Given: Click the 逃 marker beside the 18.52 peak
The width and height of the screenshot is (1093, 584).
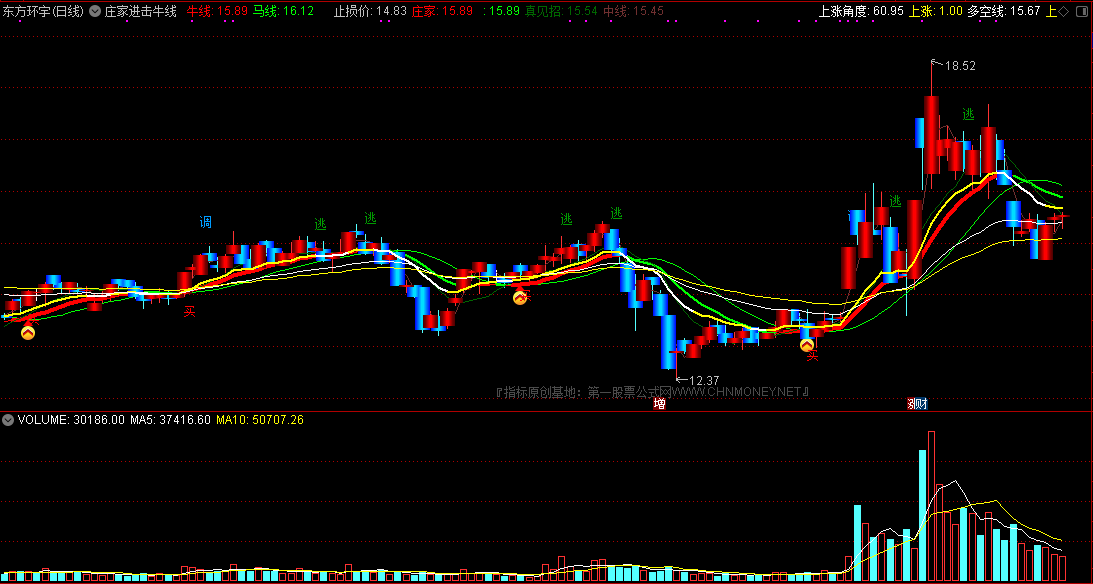Looking at the screenshot, I should 968,114.
